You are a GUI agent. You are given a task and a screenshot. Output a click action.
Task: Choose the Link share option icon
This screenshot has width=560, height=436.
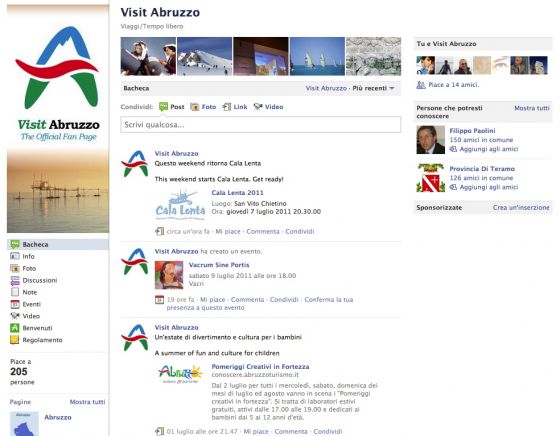227,107
